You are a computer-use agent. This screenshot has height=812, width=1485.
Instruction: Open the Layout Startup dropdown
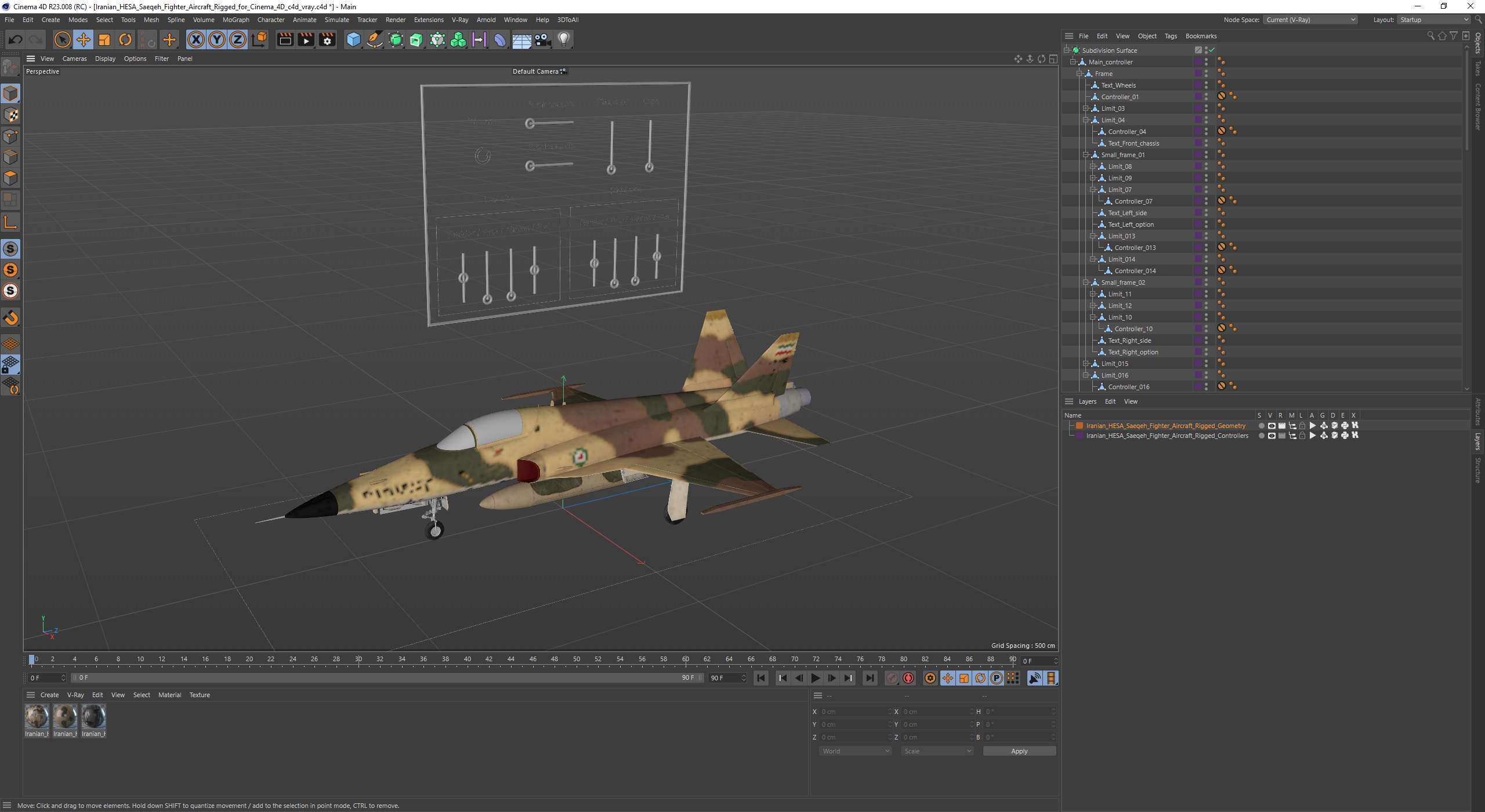1433,20
